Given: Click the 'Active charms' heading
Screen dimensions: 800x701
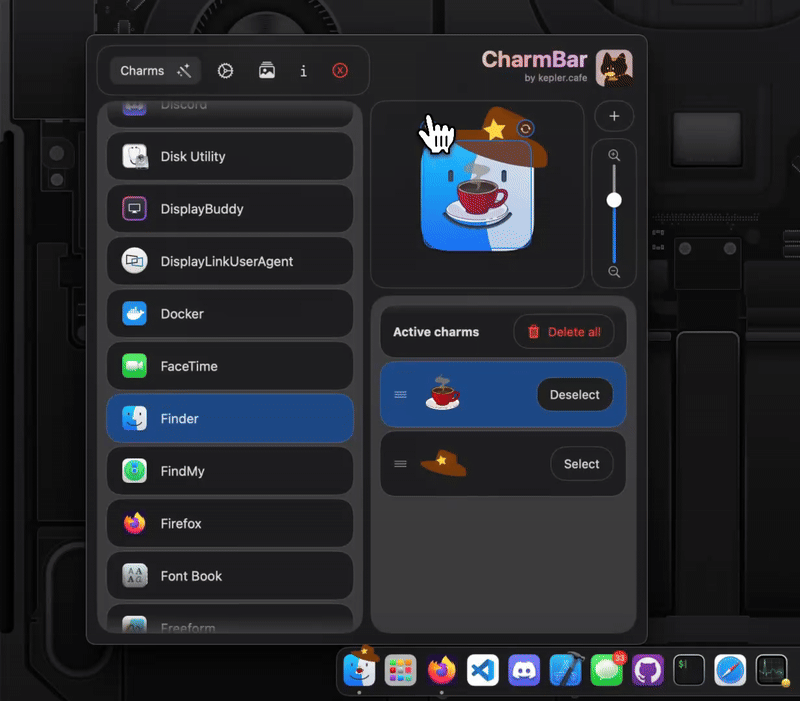Looking at the screenshot, I should [436, 332].
